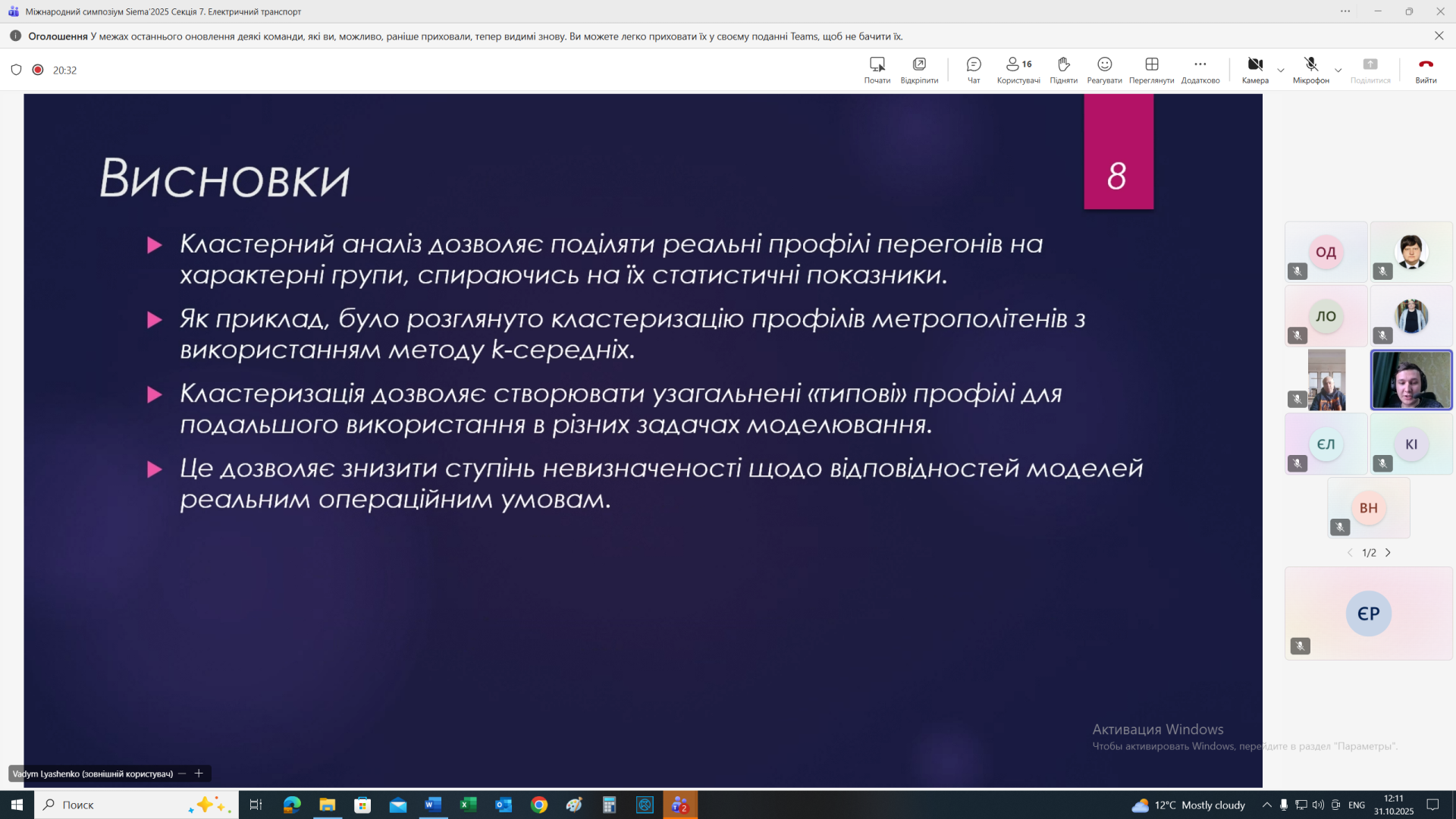Go to next participants page

[x=1389, y=553]
